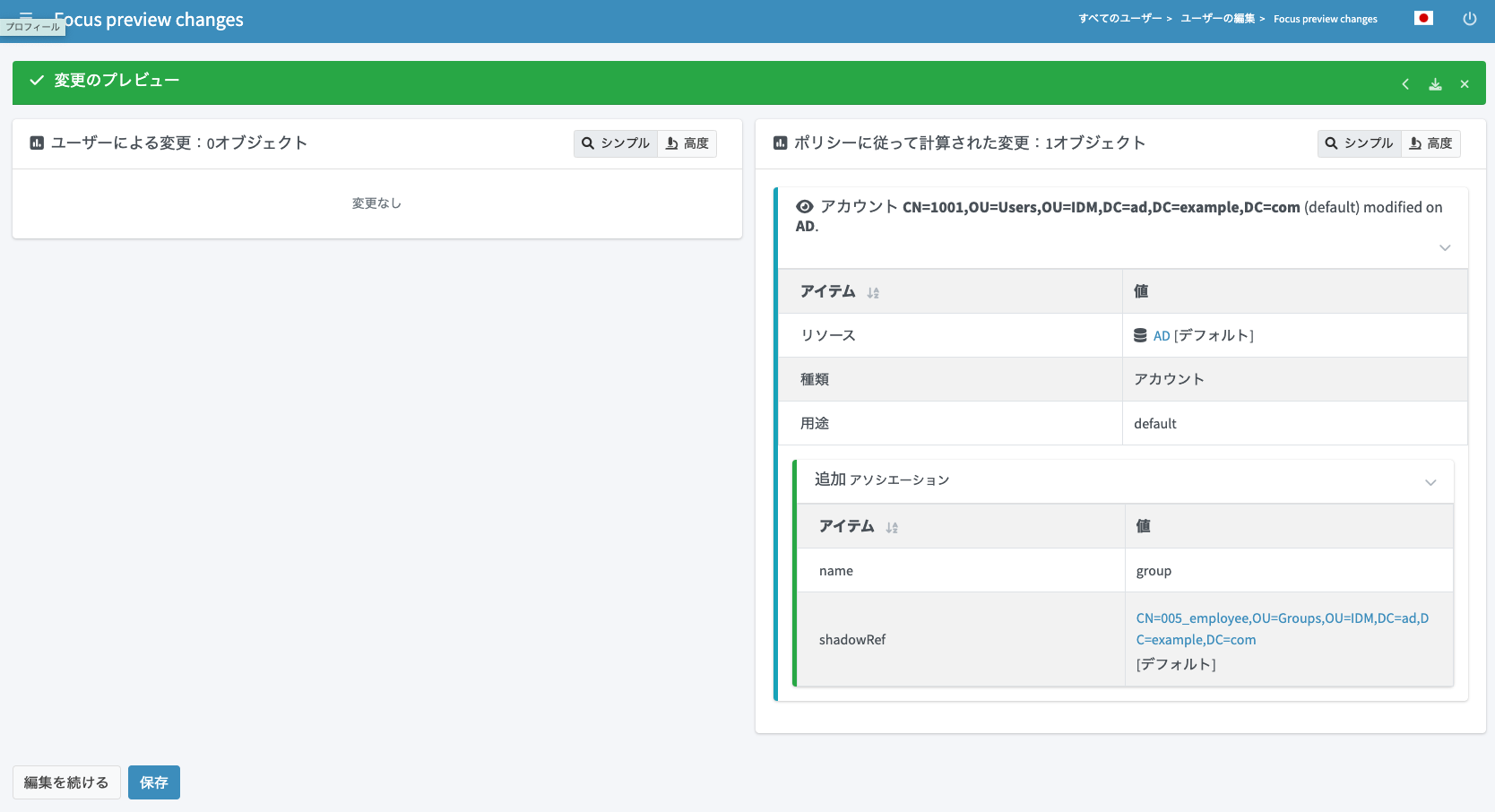Open すべてのユーザー breadcrumb

pos(1120,19)
